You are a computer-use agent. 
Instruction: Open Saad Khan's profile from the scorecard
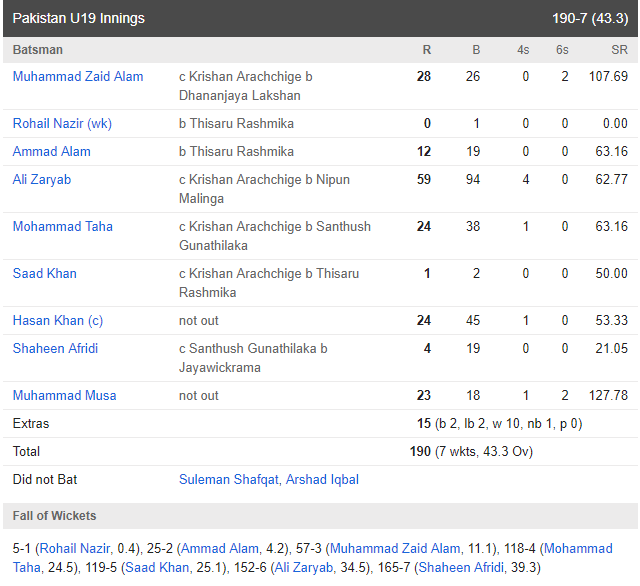(44, 273)
